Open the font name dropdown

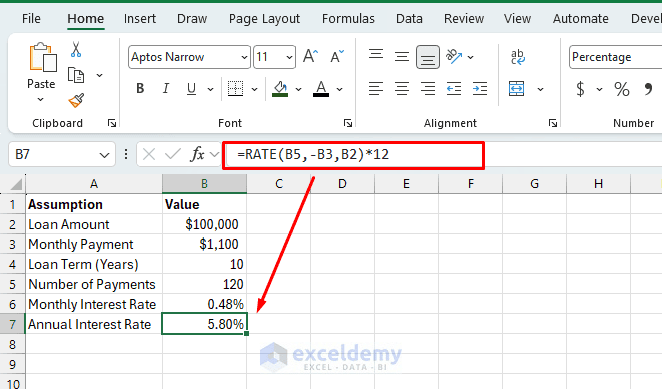[244, 57]
